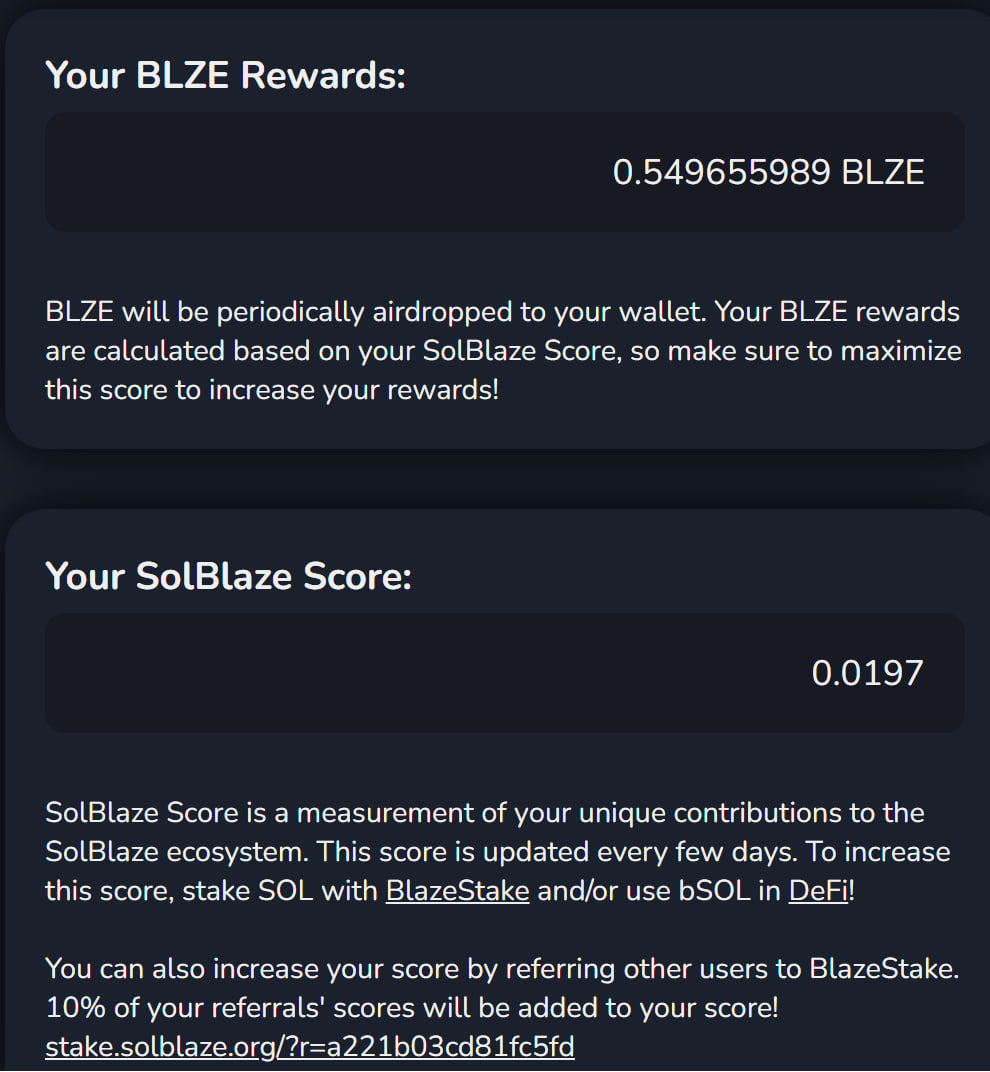Click the 0.549655989 BLZE amount
The image size is (990, 1072).
[769, 172]
